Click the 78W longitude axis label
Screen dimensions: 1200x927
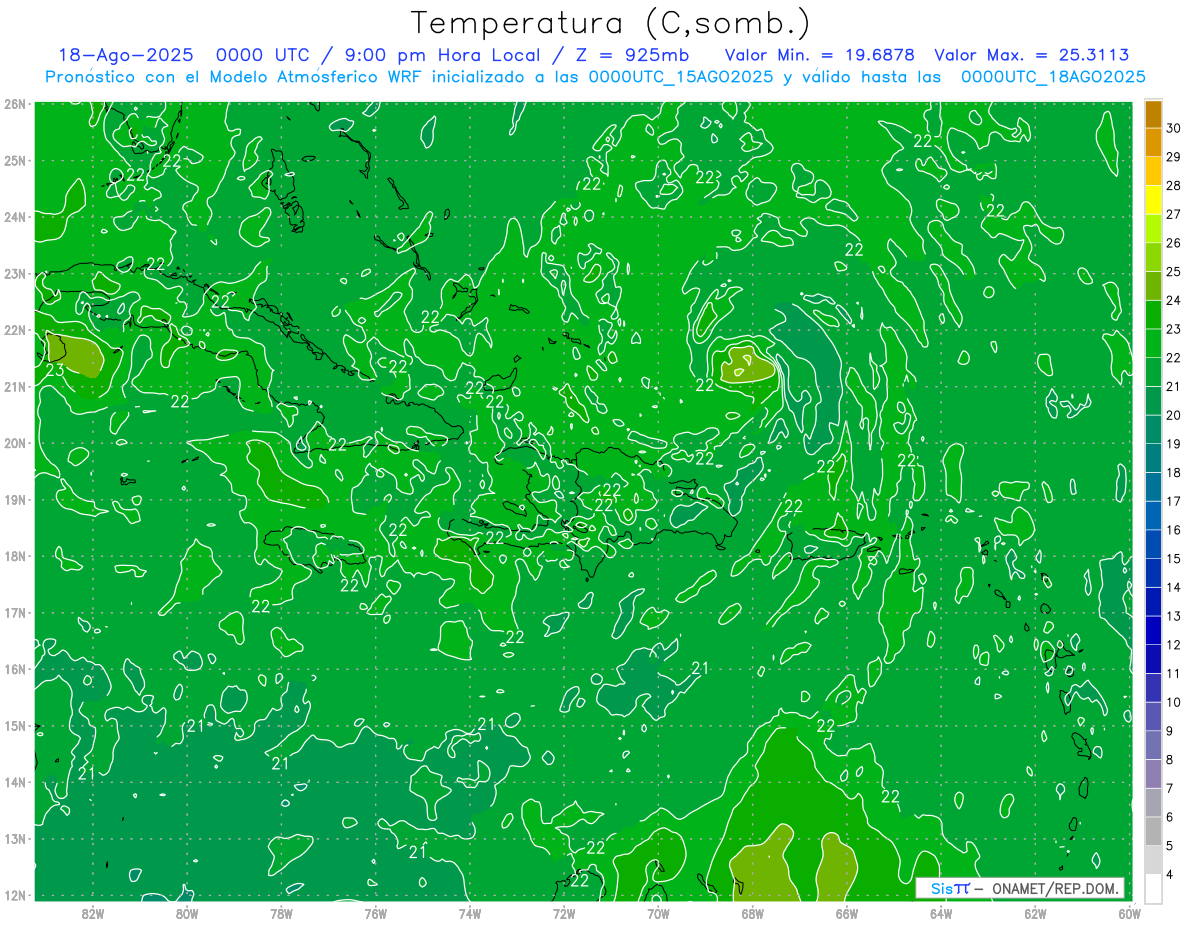(x=281, y=912)
